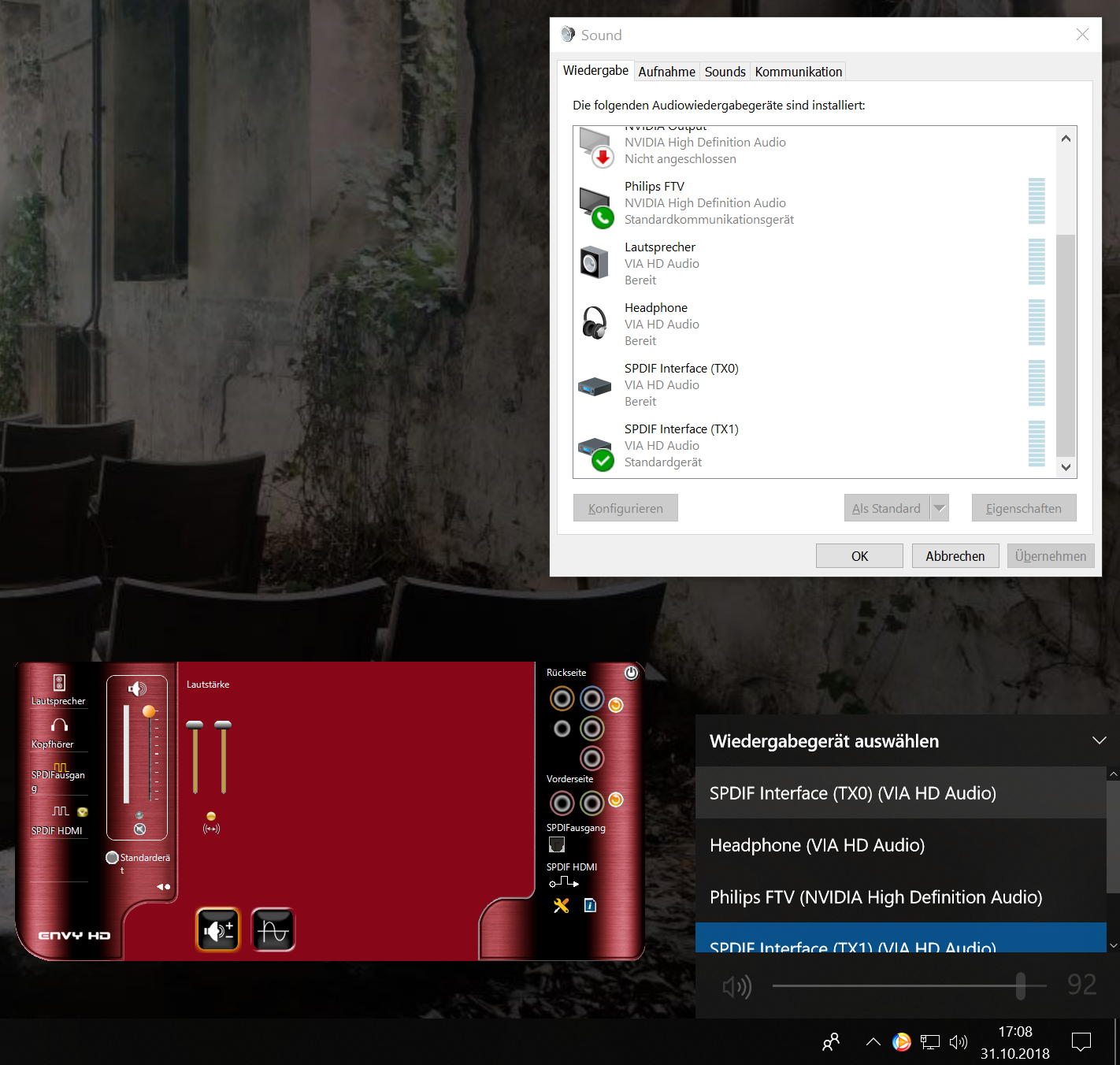
Task: Switch to the Sounds tab
Action: tap(725, 72)
